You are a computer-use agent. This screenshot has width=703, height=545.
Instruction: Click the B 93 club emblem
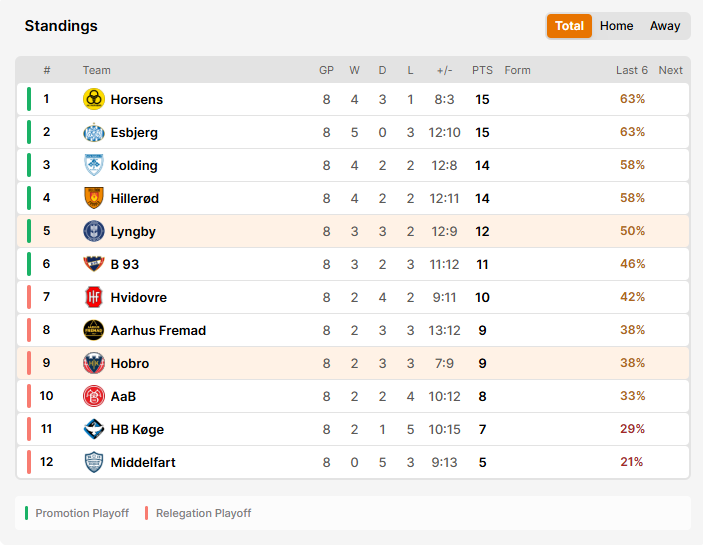coord(94,264)
